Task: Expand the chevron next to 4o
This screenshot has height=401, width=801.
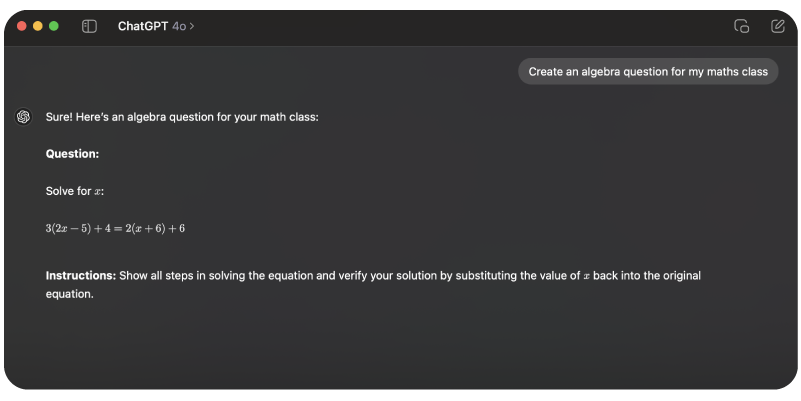Action: [192, 26]
